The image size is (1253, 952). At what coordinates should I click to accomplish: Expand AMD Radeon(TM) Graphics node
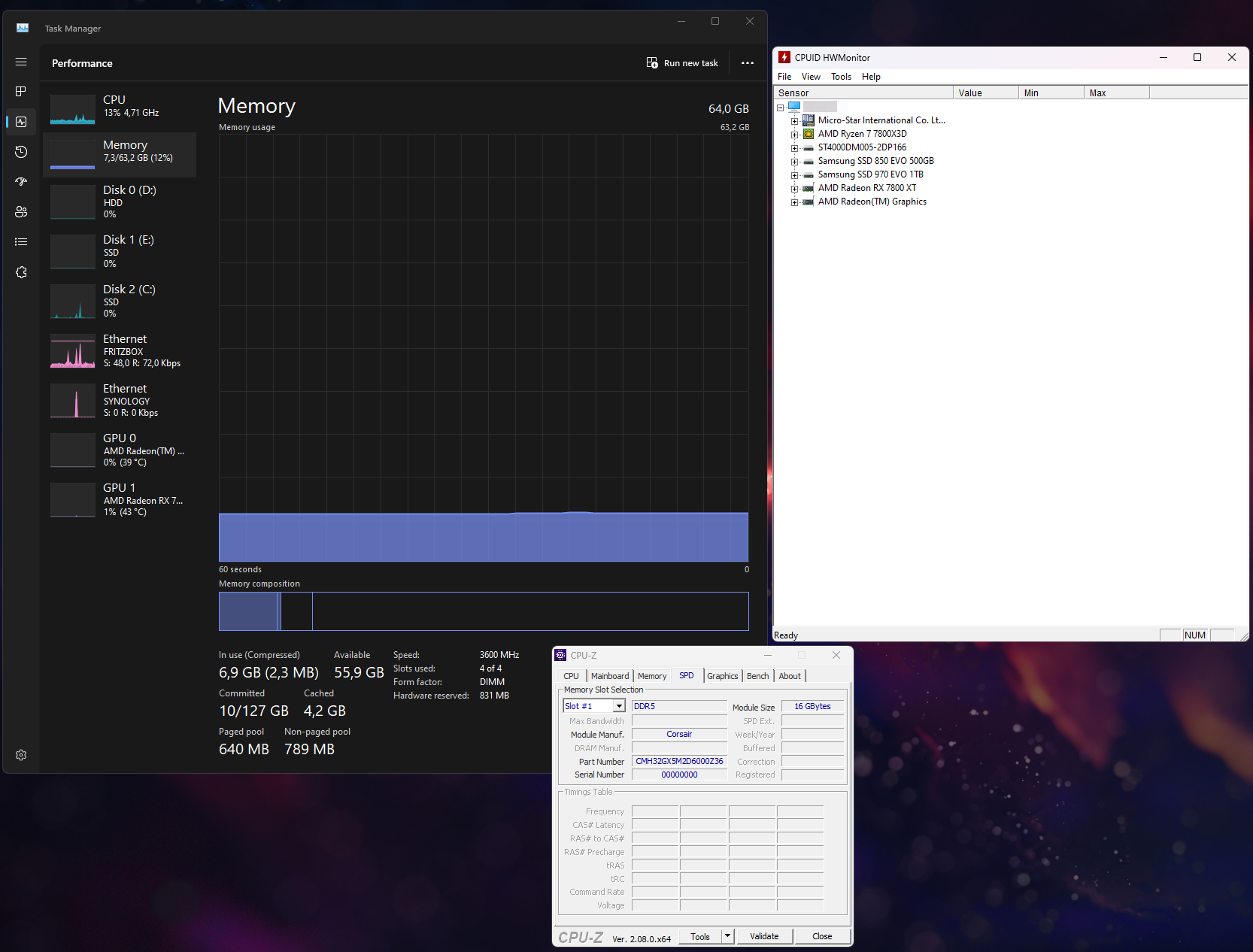pyautogui.click(x=794, y=202)
